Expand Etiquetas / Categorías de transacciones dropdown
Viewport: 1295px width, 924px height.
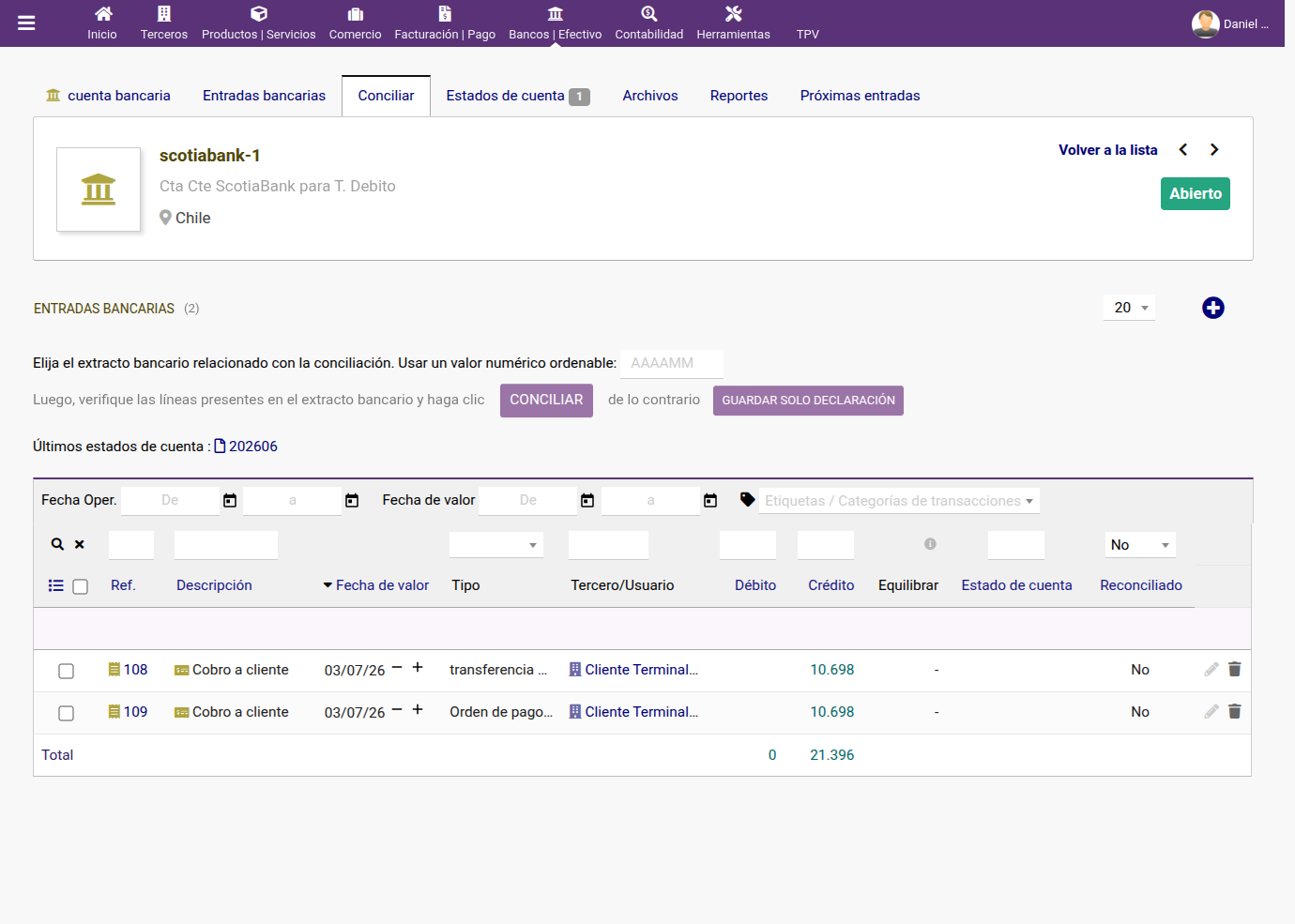tap(899, 501)
